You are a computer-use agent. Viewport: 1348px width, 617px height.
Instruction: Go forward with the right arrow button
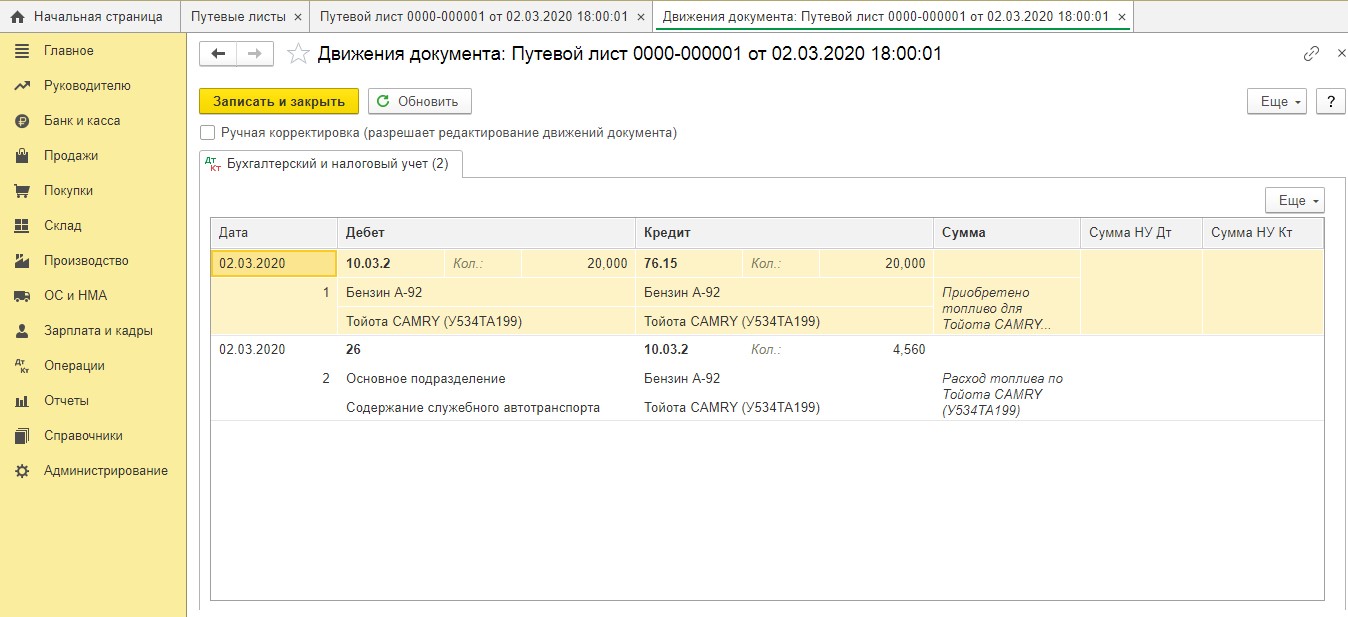(x=255, y=54)
